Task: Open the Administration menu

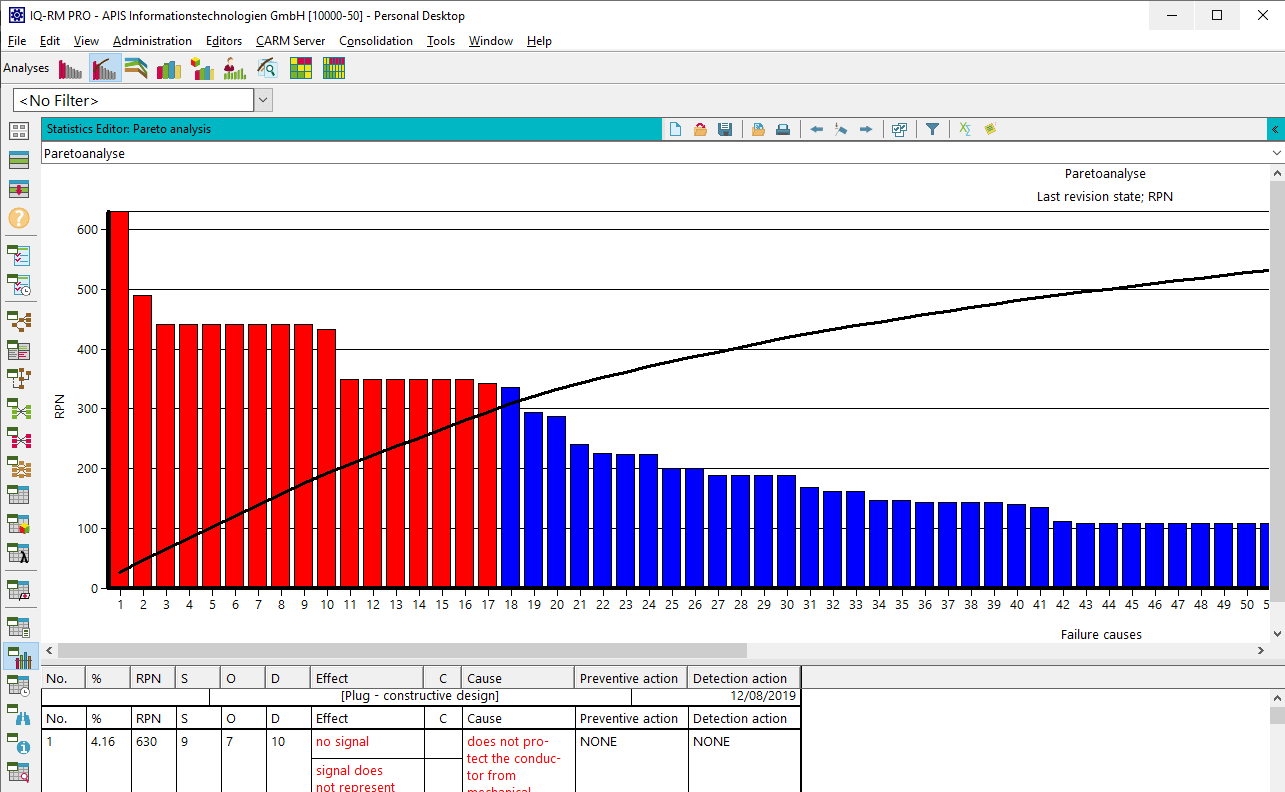Action: (x=152, y=41)
